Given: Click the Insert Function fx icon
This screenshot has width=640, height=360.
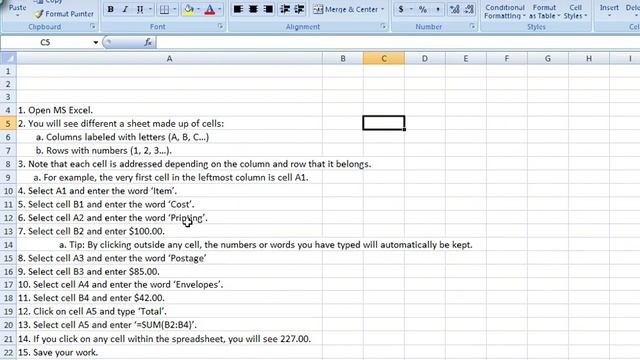Looking at the screenshot, I should pos(148,42).
